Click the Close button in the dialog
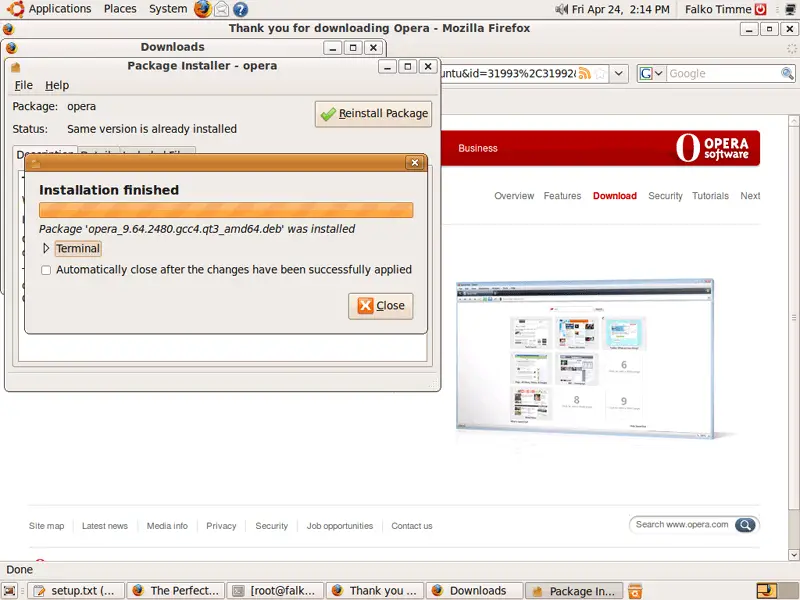800x600 pixels. pyautogui.click(x=381, y=306)
